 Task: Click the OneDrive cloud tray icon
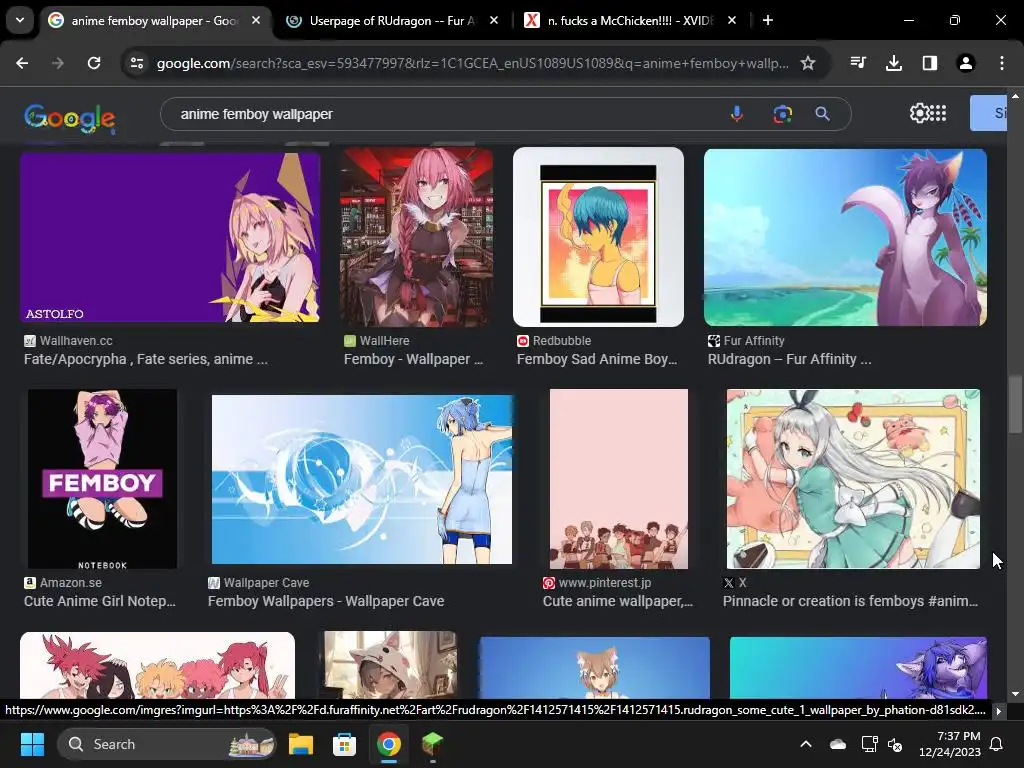[837, 744]
